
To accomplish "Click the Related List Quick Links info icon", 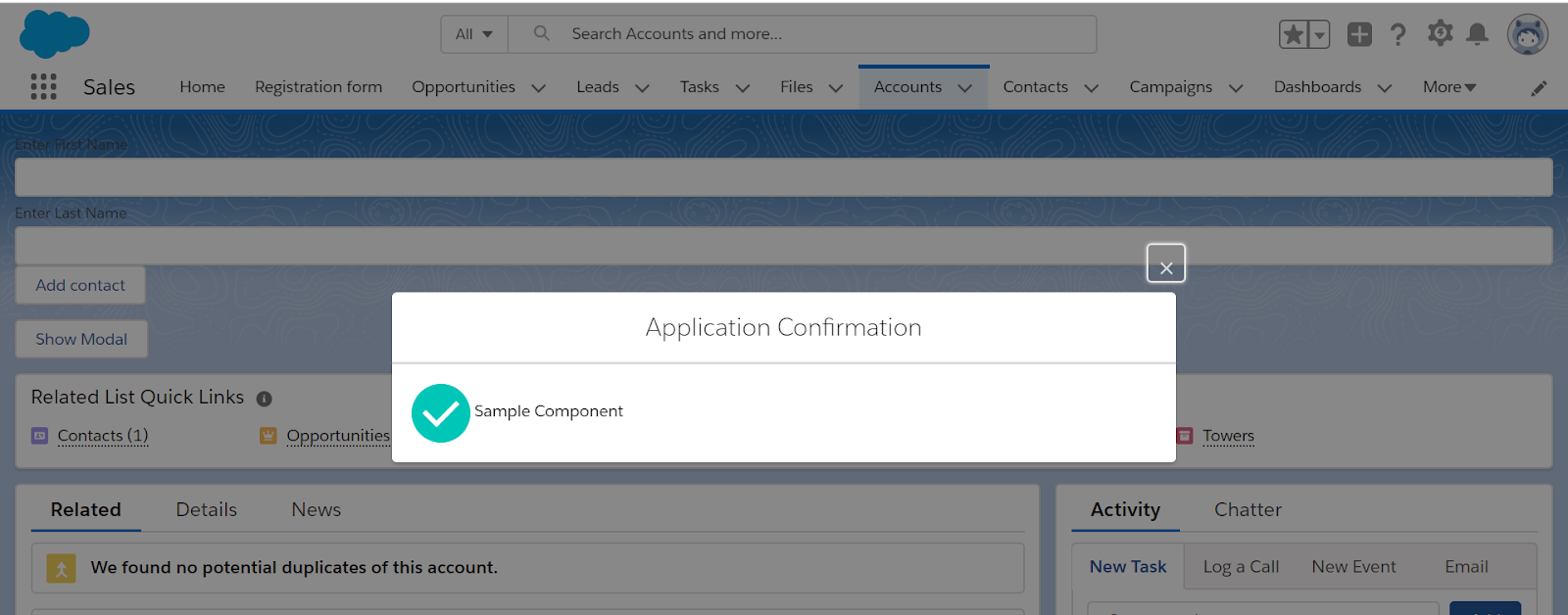I will (264, 399).
